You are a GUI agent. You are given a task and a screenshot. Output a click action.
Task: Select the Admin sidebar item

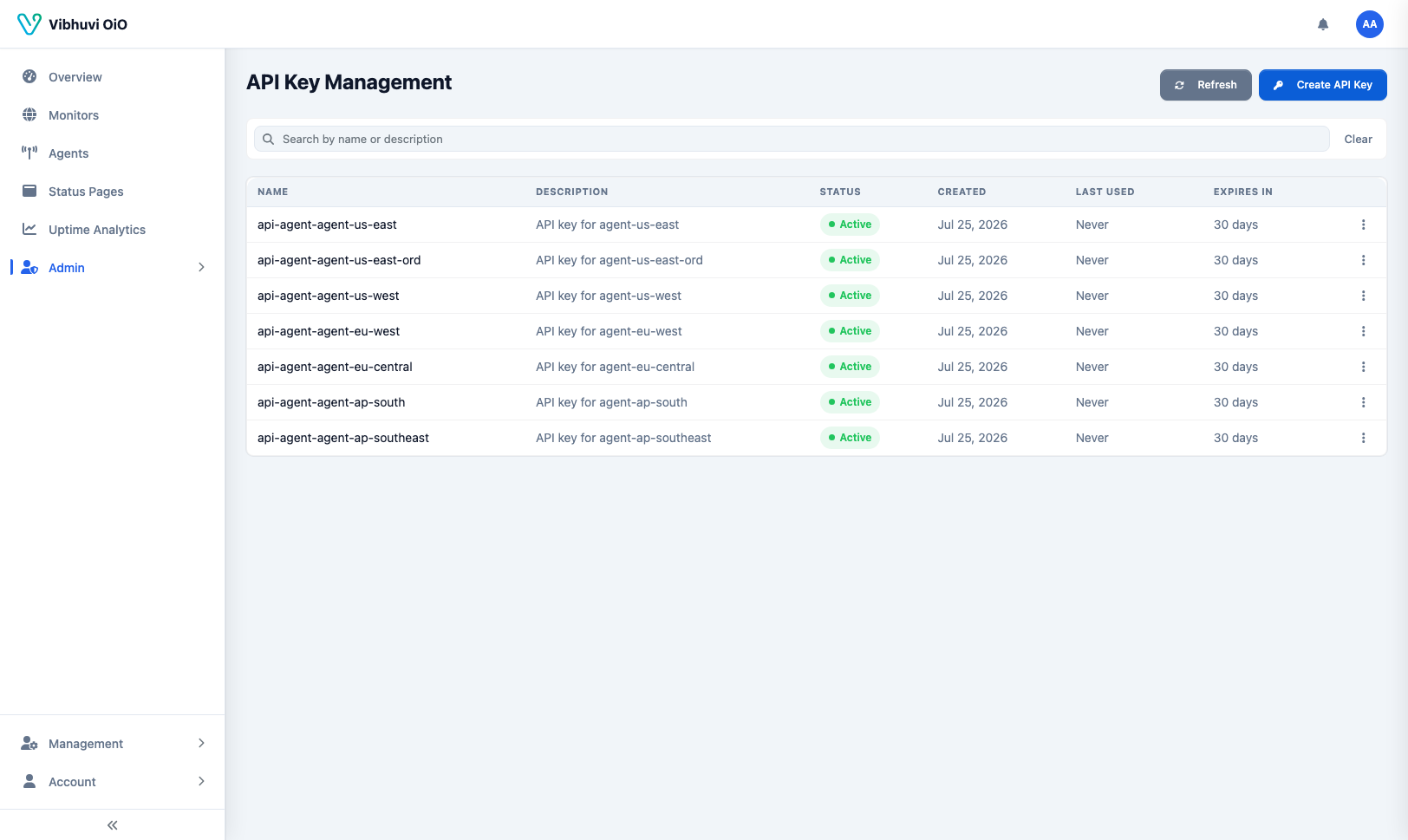[113, 267]
